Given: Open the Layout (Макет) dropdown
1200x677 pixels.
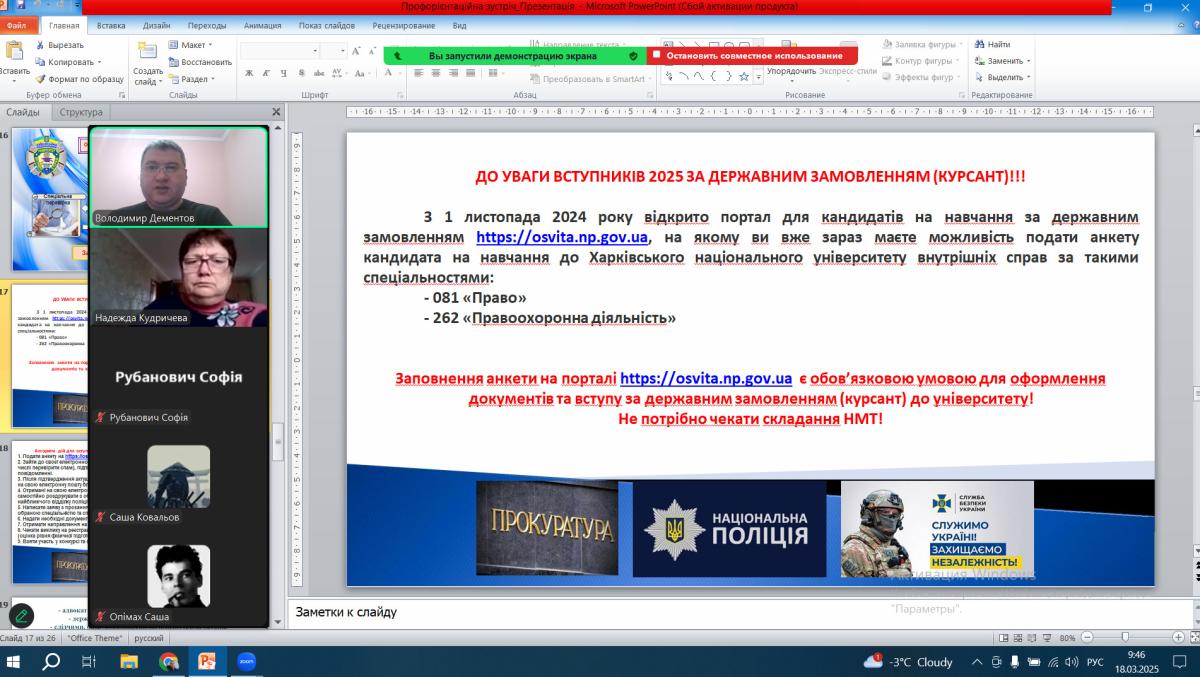Looking at the screenshot, I should [x=192, y=45].
